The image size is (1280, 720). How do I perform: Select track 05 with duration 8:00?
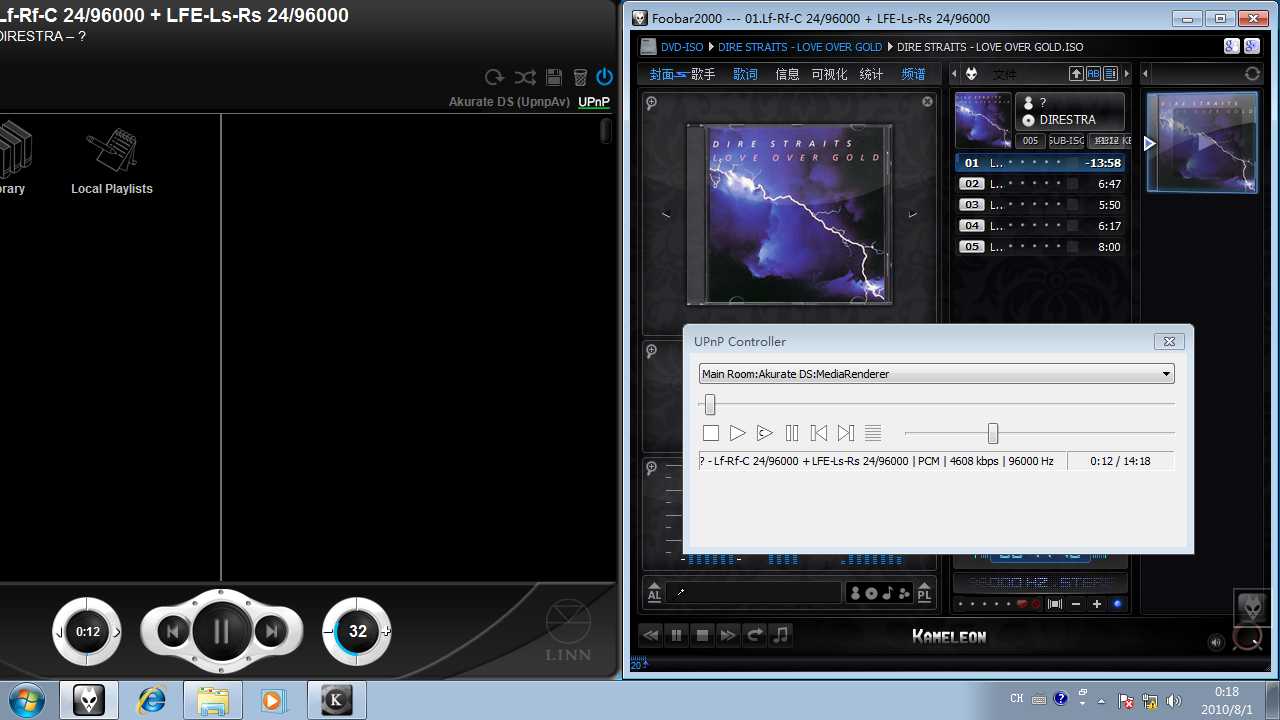tap(1040, 247)
